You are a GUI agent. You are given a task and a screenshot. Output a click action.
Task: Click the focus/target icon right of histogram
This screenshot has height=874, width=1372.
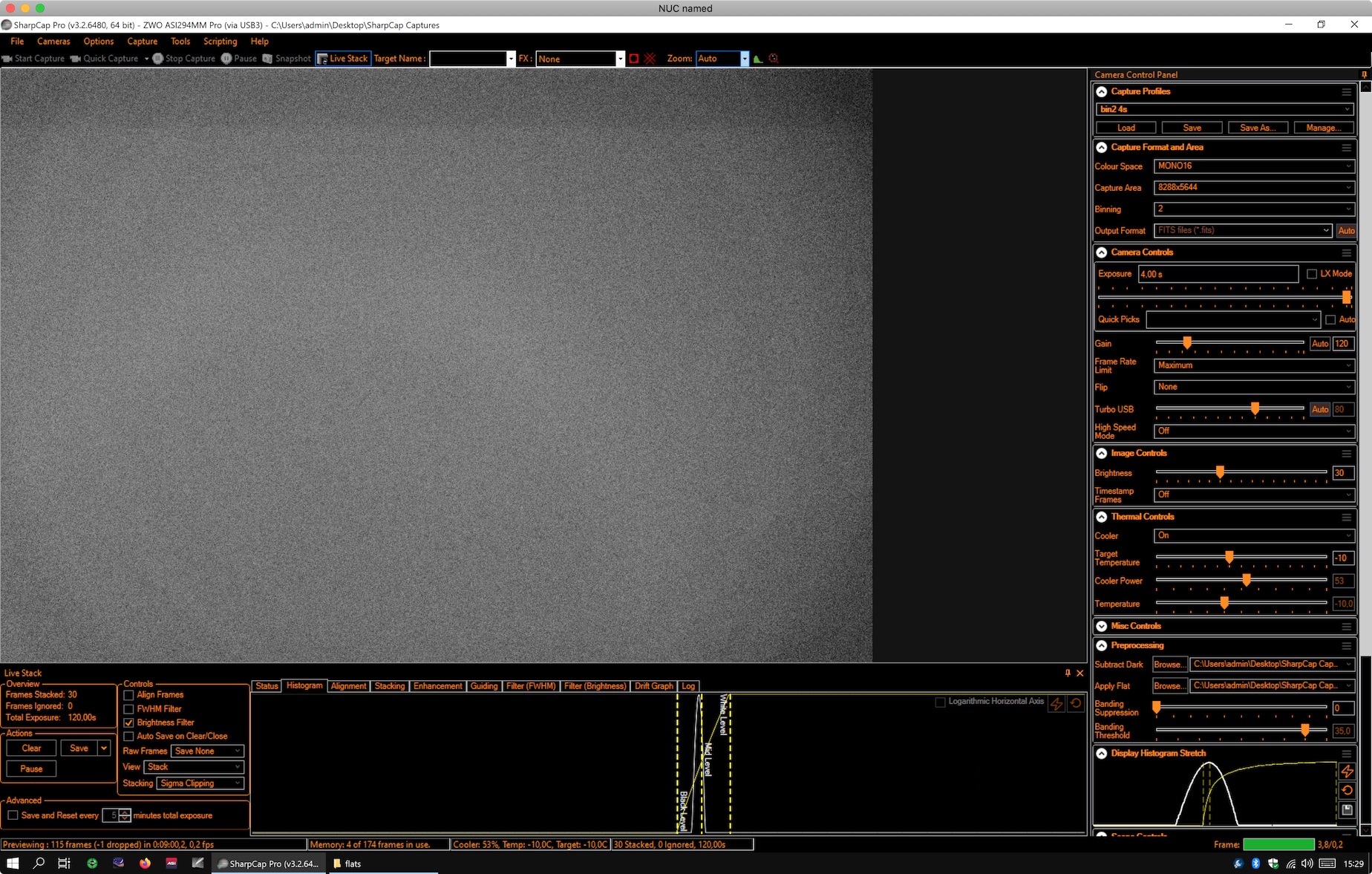(x=774, y=59)
